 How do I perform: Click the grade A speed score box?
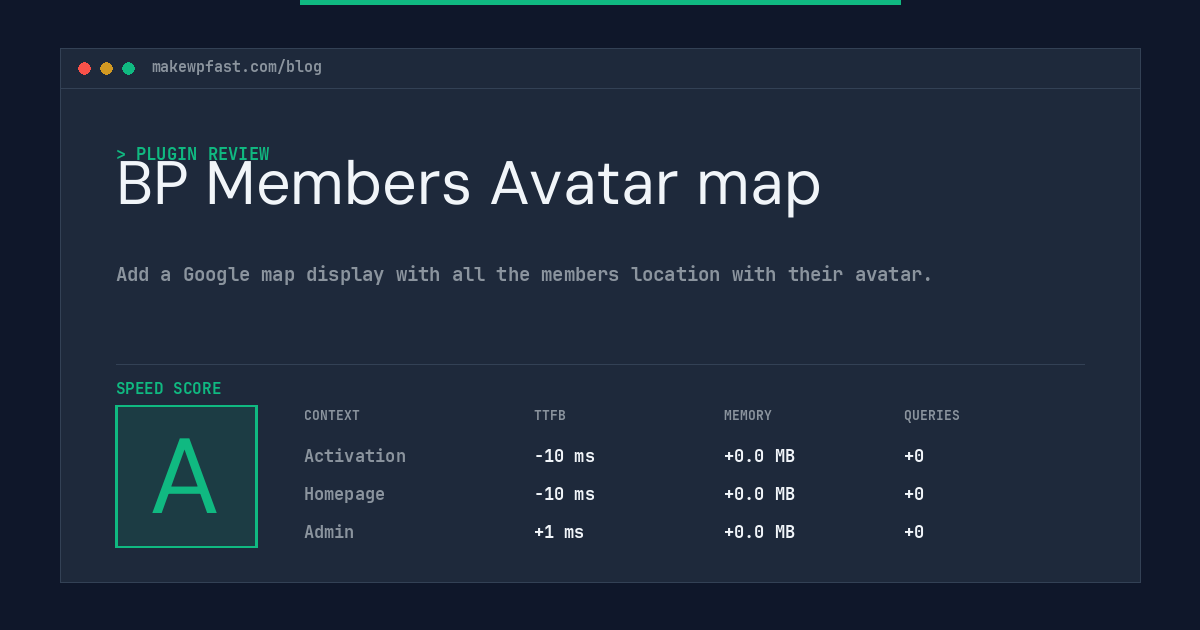point(186,476)
